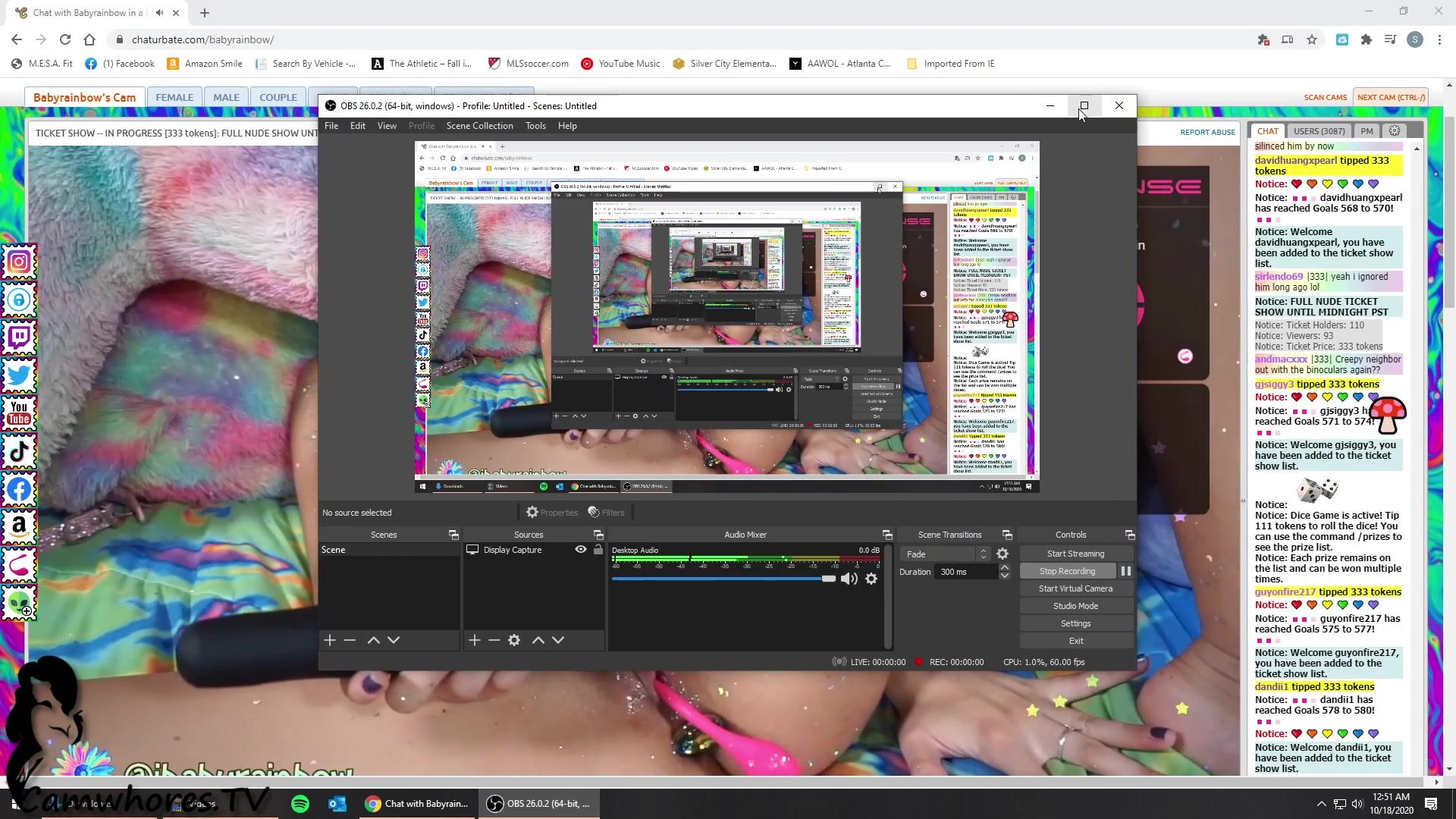This screenshot has height=819, width=1456.
Task: Pause recording with the pause icon
Action: click(1126, 571)
